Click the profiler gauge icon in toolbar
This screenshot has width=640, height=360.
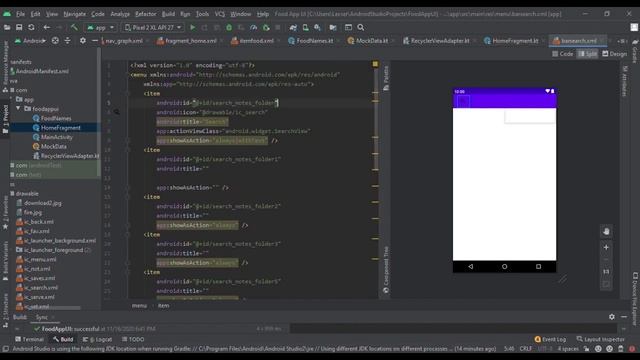coord(253,27)
